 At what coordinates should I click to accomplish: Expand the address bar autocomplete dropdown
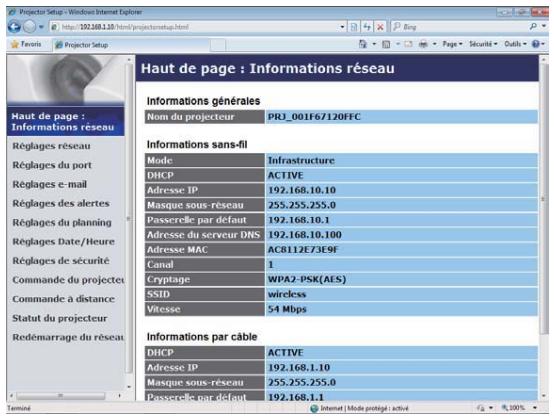click(342, 27)
